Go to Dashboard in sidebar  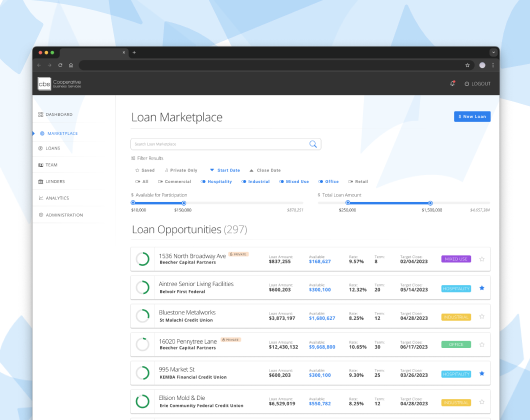click(55, 115)
